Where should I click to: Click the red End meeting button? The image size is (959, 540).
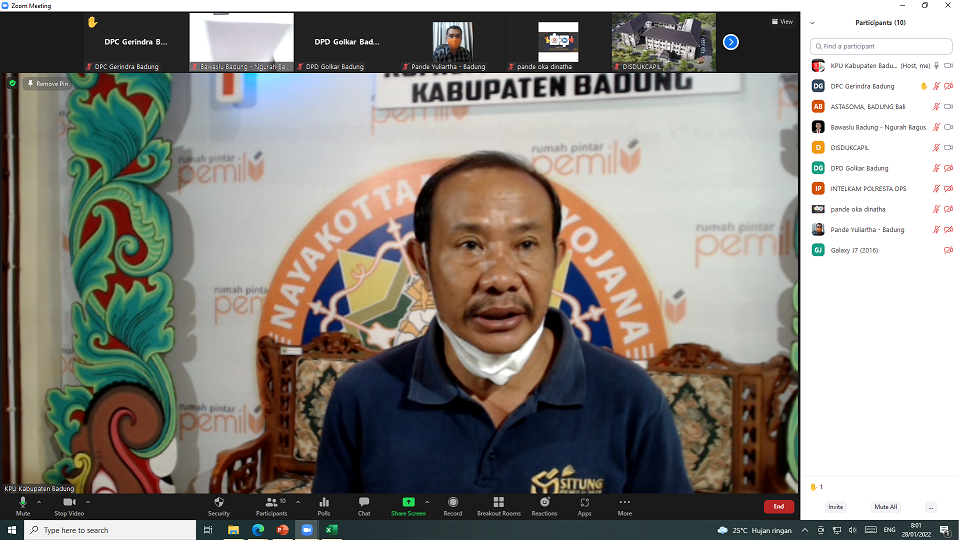778,507
